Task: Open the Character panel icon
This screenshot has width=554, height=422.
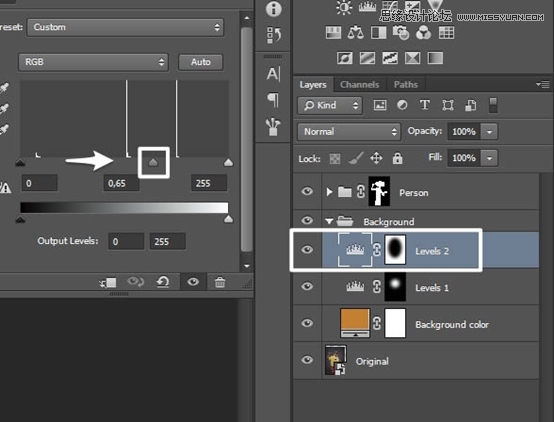Action: click(x=273, y=74)
